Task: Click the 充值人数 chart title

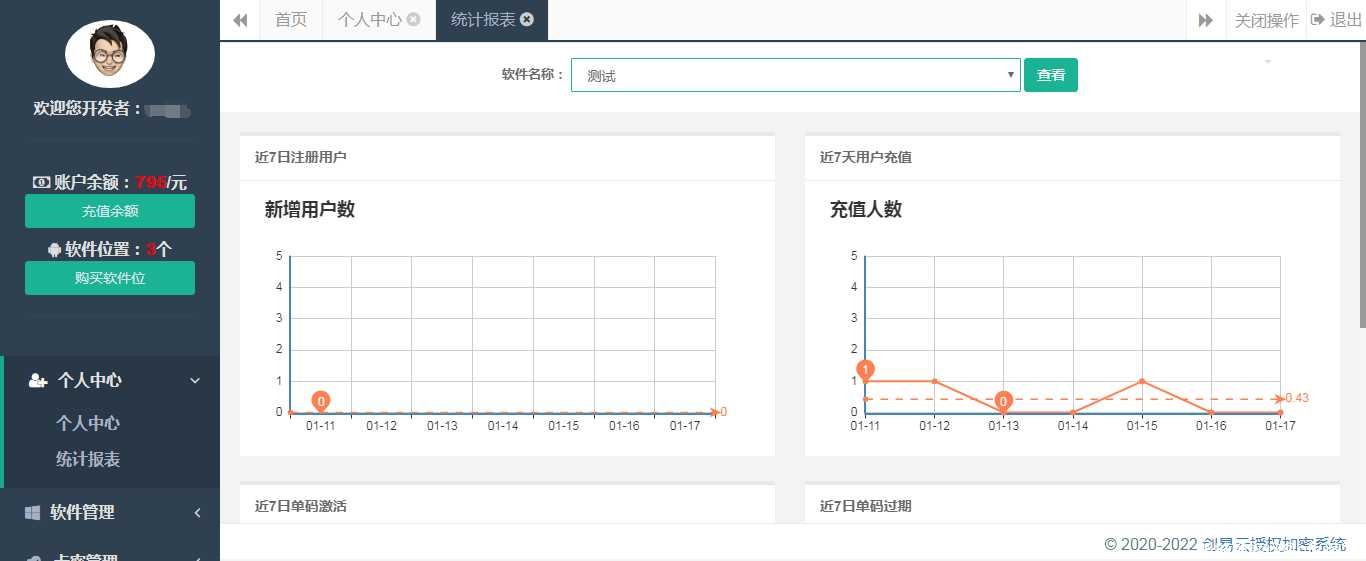Action: (866, 209)
